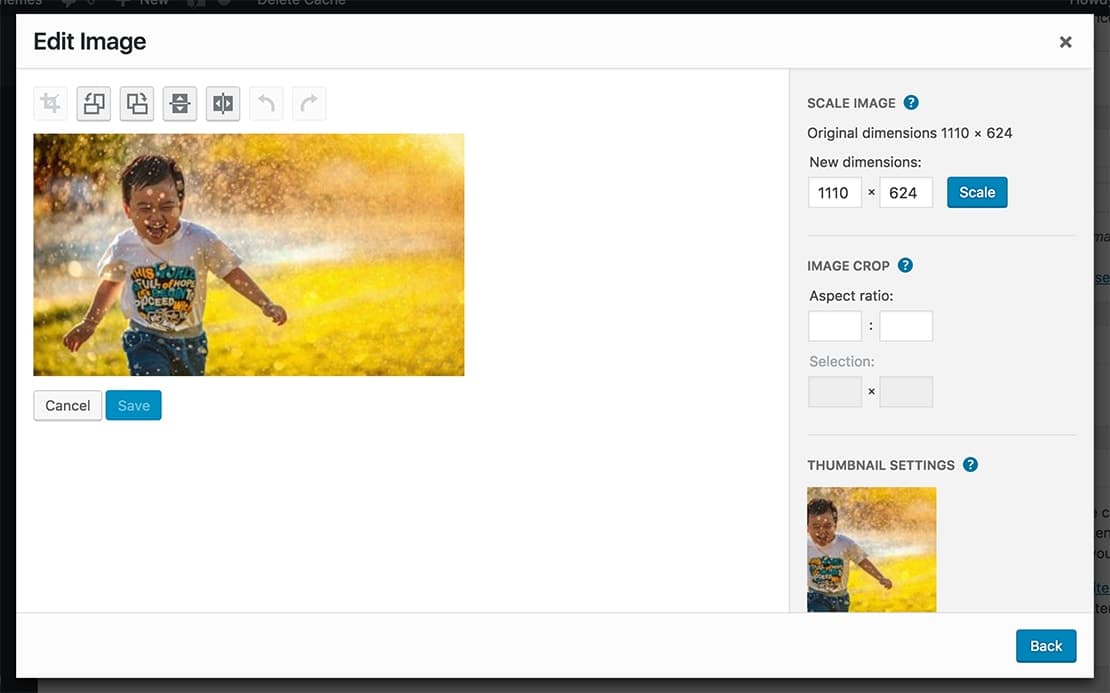Save the edited image
Image resolution: width=1110 pixels, height=693 pixels.
[134, 406]
